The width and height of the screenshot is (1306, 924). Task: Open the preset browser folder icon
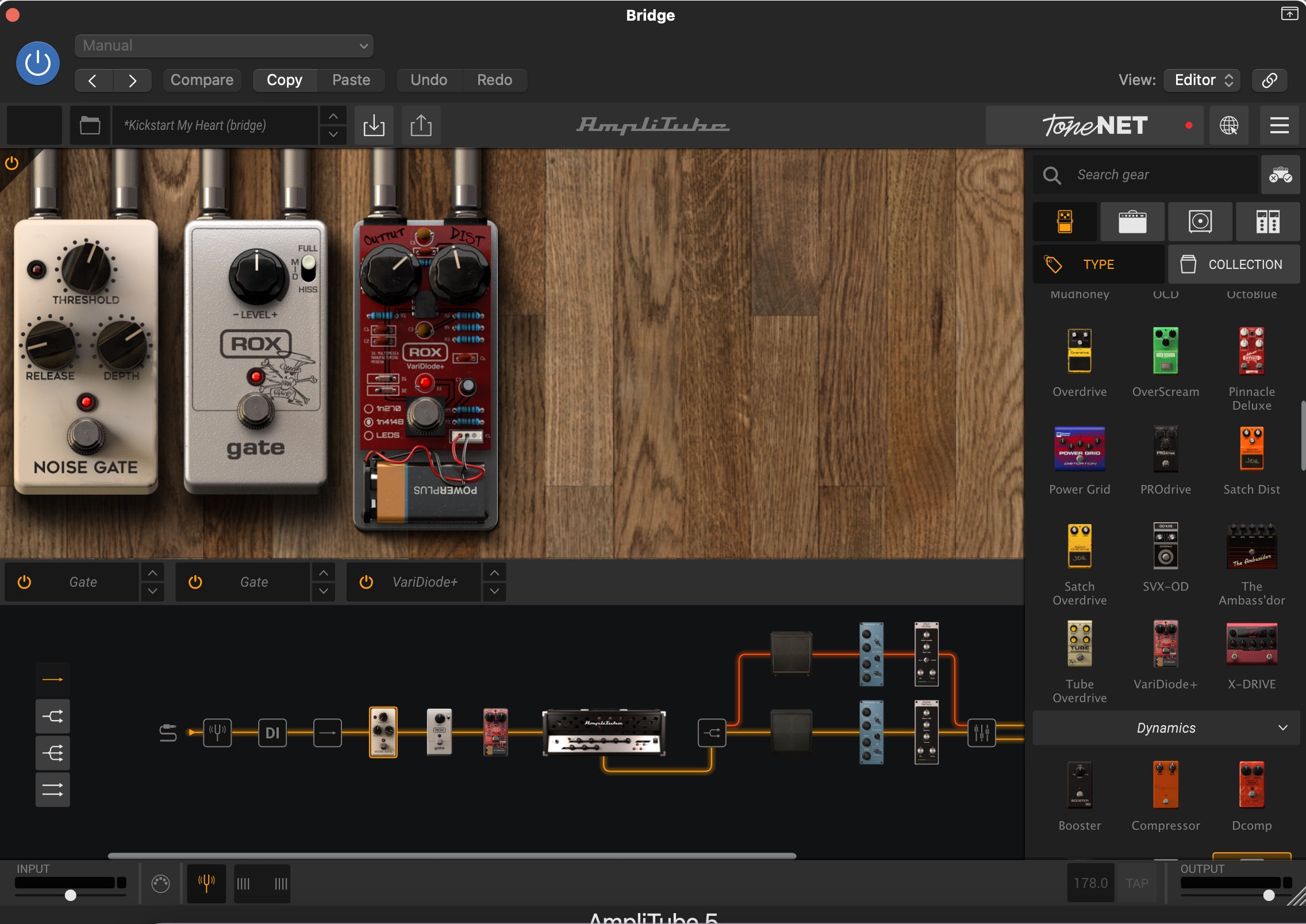click(x=90, y=125)
